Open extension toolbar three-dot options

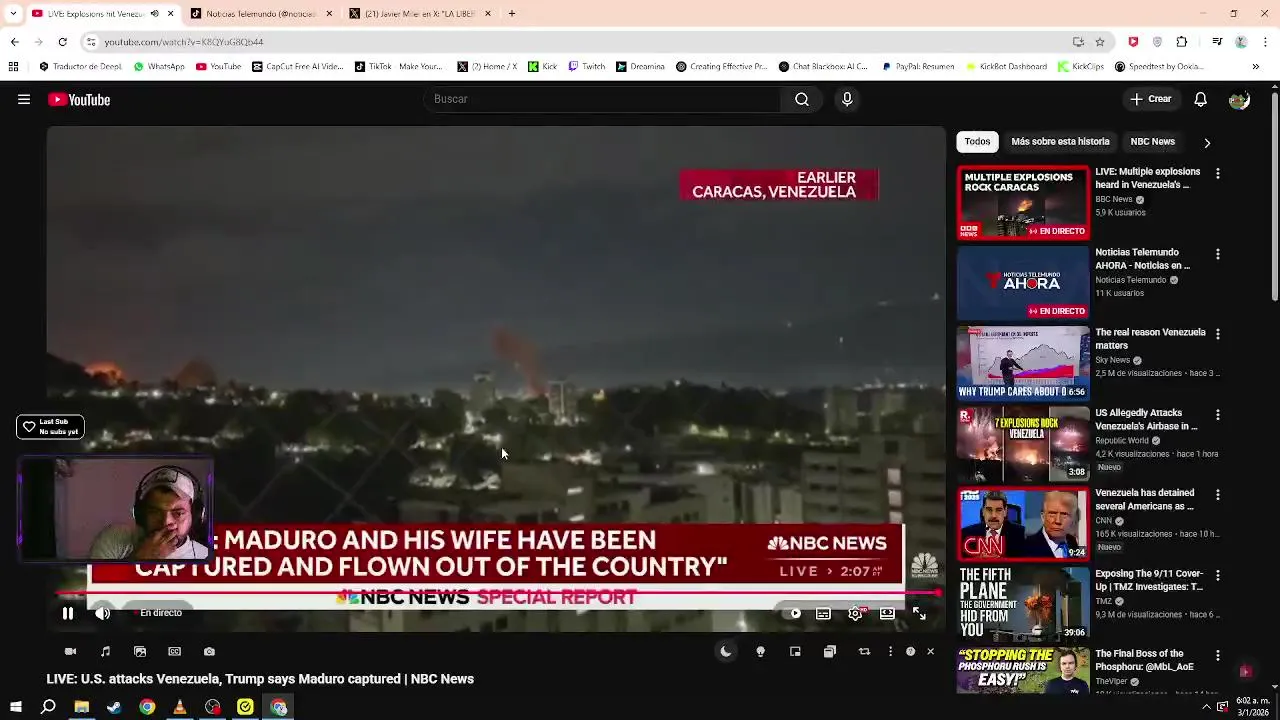[890, 651]
